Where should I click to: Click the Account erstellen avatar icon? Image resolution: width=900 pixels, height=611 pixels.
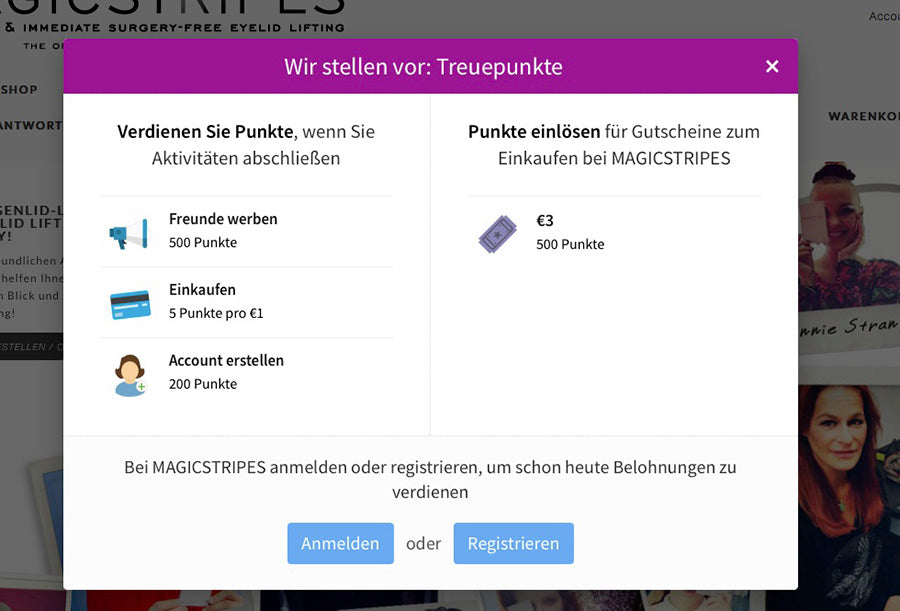130,375
